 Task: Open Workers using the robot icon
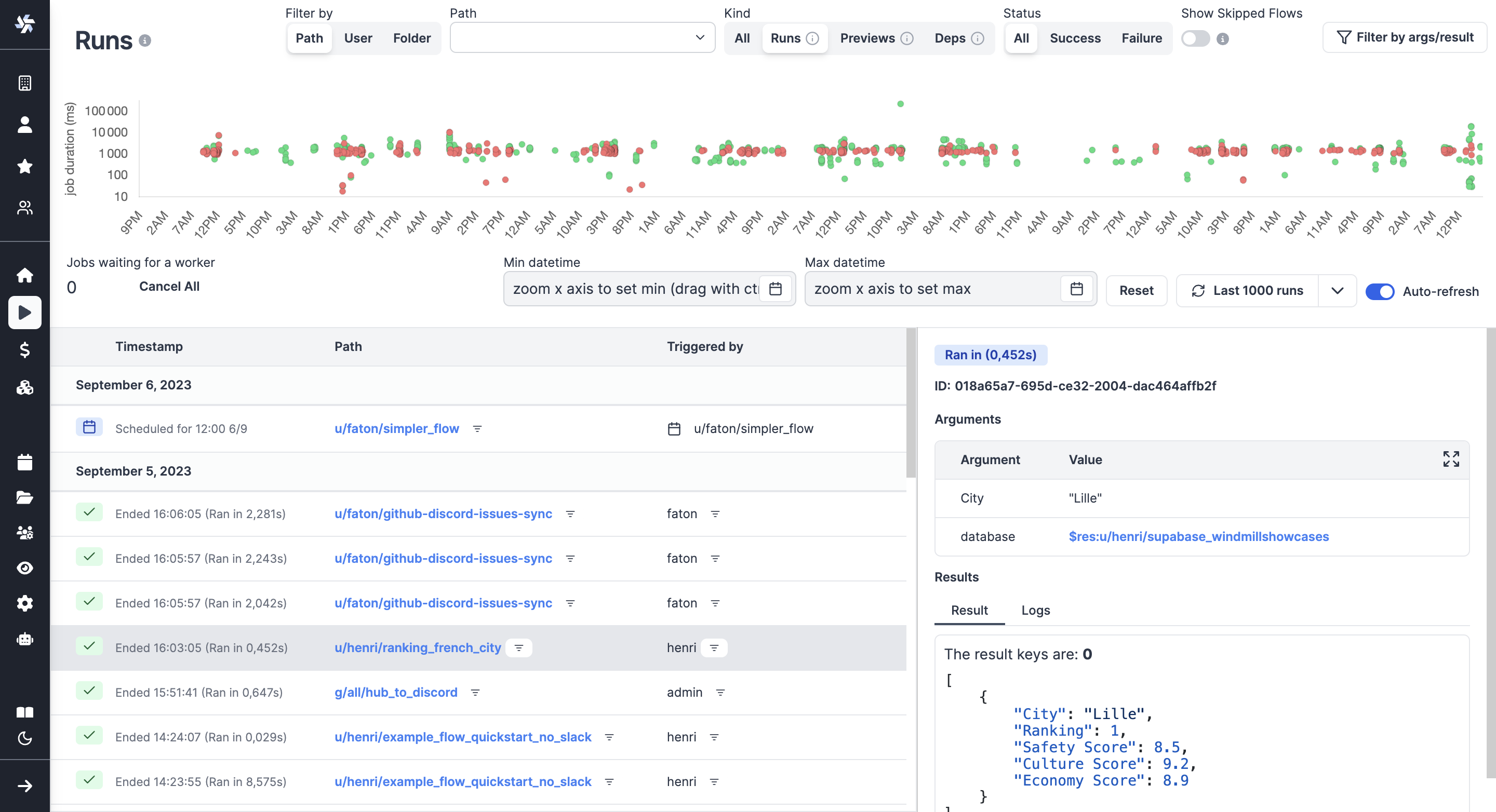(24, 639)
